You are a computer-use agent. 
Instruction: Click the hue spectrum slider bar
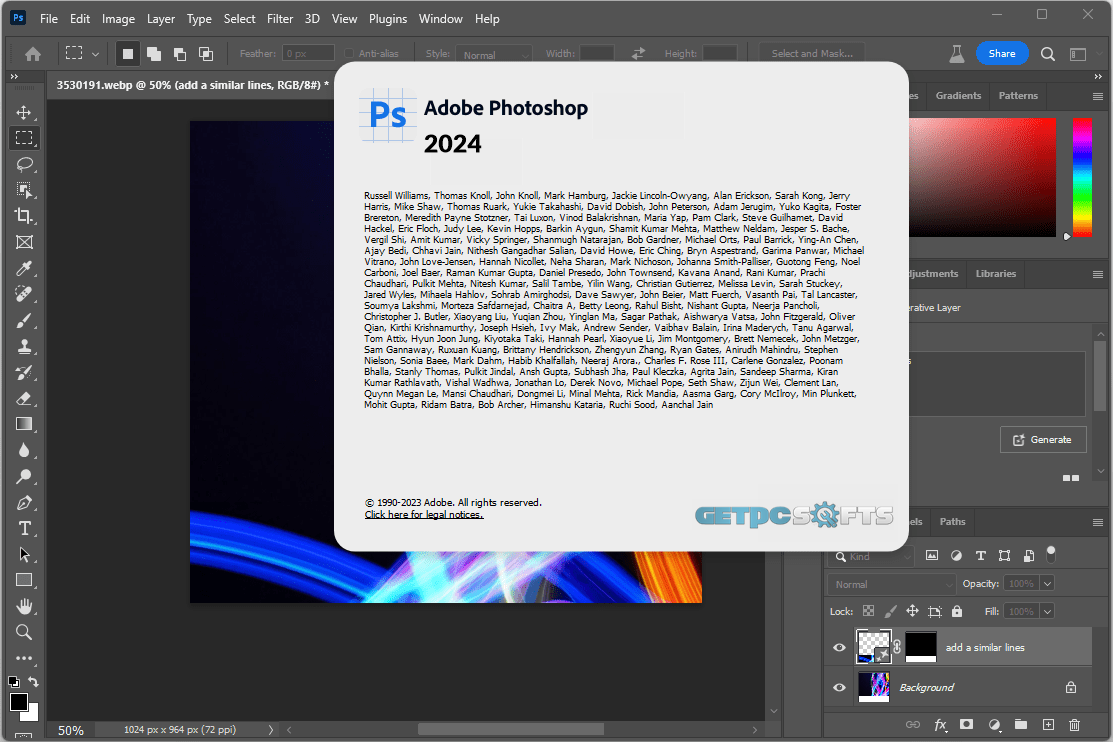1082,178
